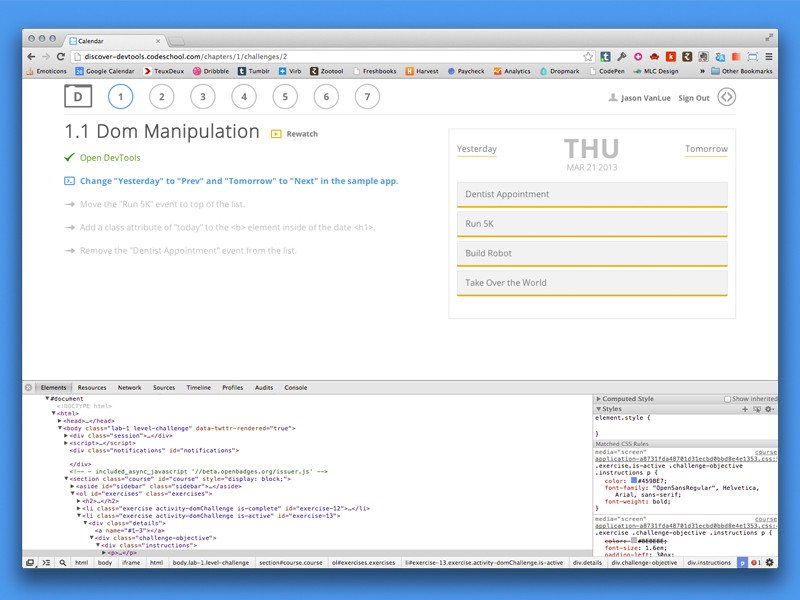The width and height of the screenshot is (800, 600).
Task: Open the Audits tab
Action: [x=264, y=388]
